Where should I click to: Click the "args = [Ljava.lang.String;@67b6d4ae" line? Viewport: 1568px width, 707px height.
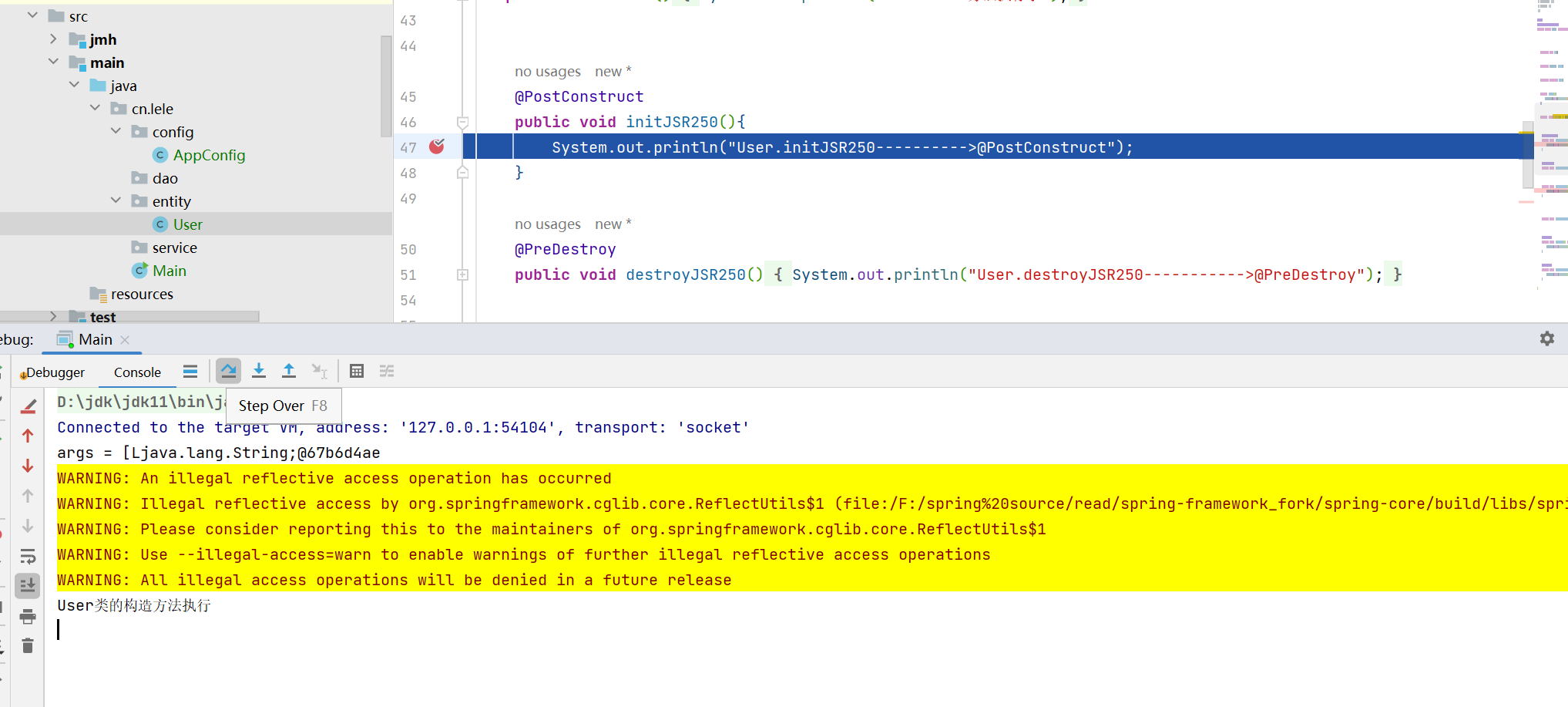point(218,453)
